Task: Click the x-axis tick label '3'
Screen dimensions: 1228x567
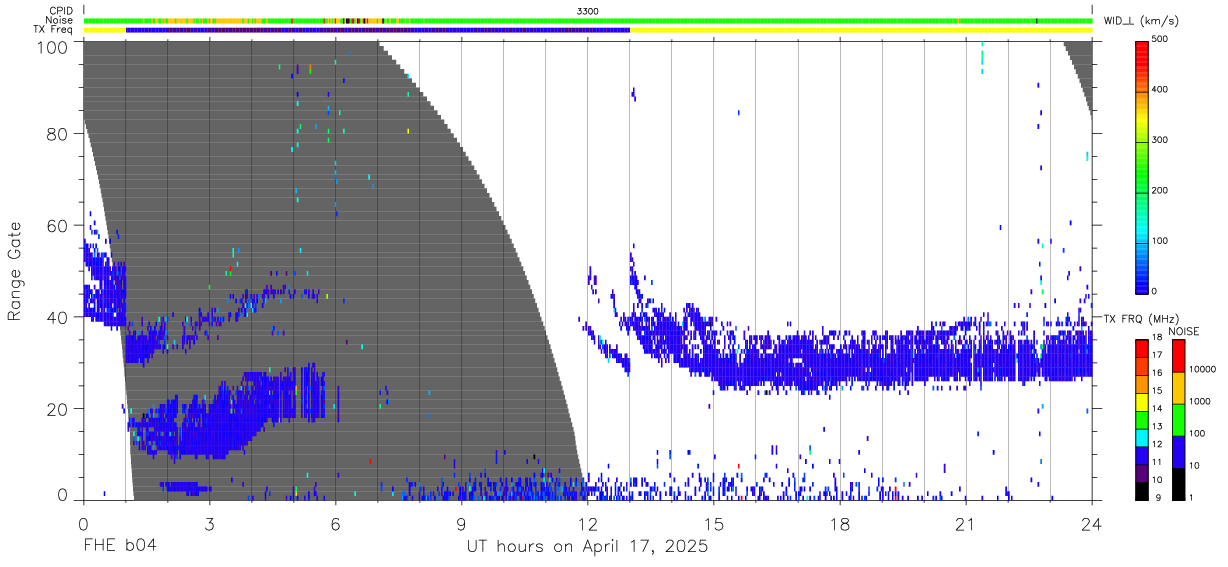Action: pos(209,522)
